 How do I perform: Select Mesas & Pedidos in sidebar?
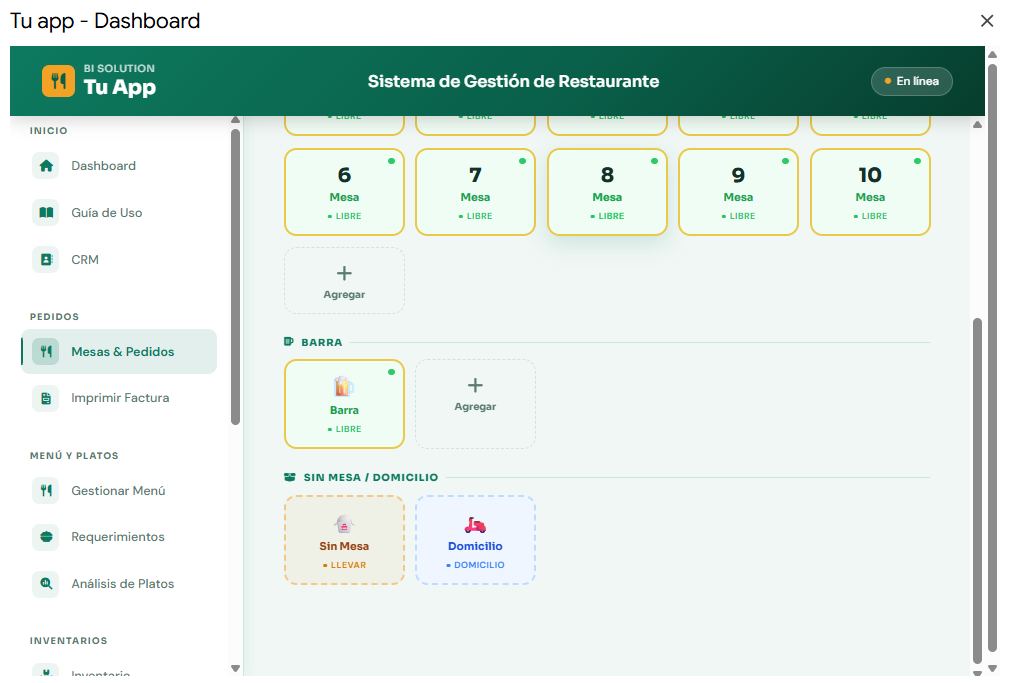119,351
